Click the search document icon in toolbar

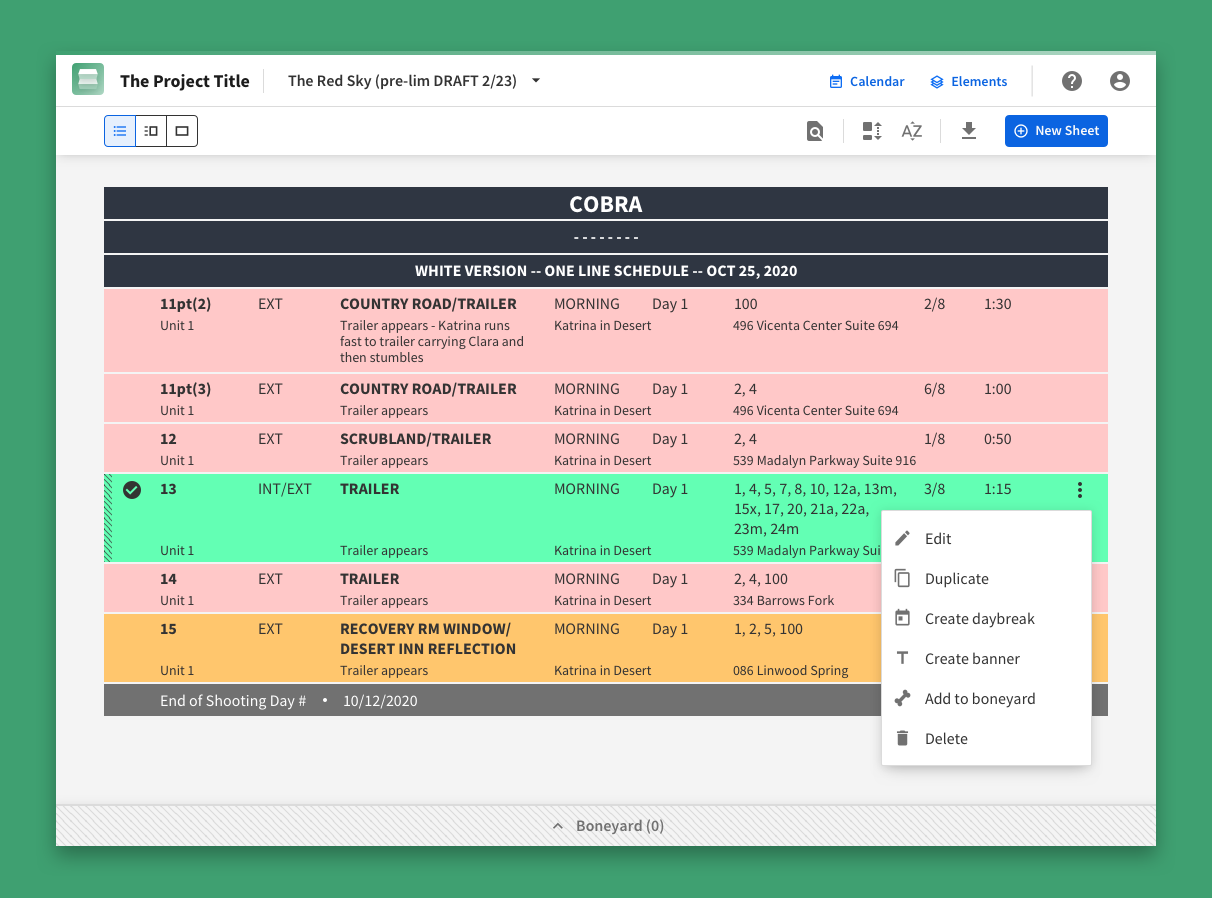tap(815, 131)
